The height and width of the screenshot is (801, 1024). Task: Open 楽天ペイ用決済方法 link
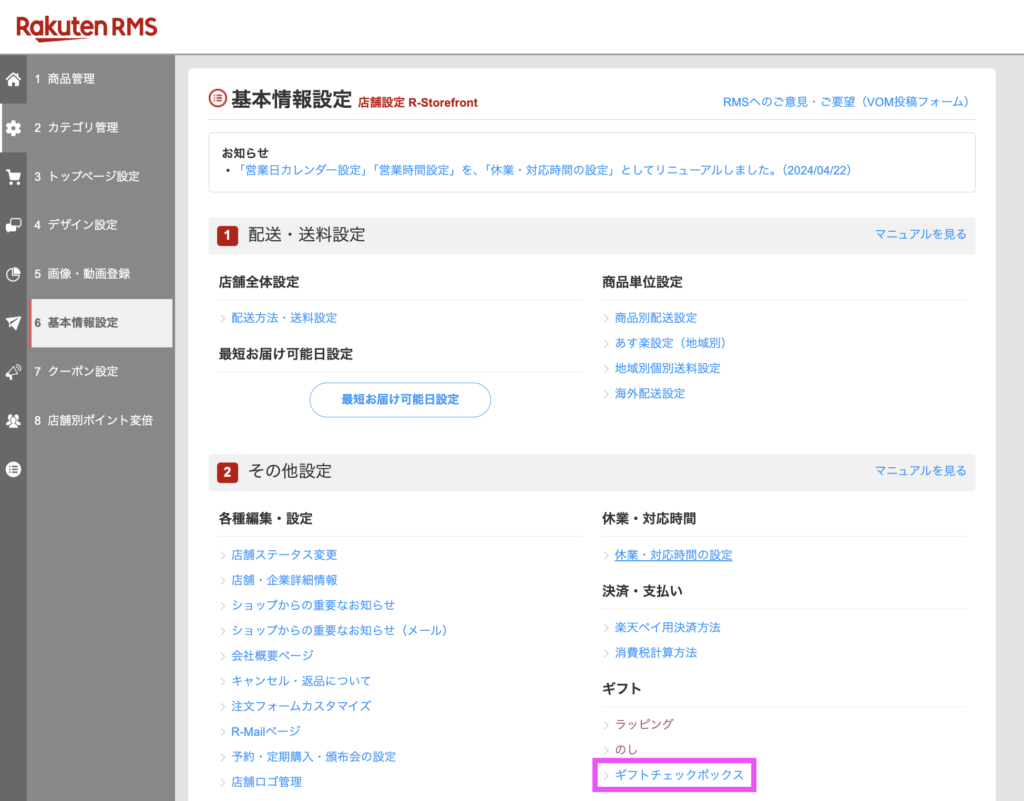point(667,627)
